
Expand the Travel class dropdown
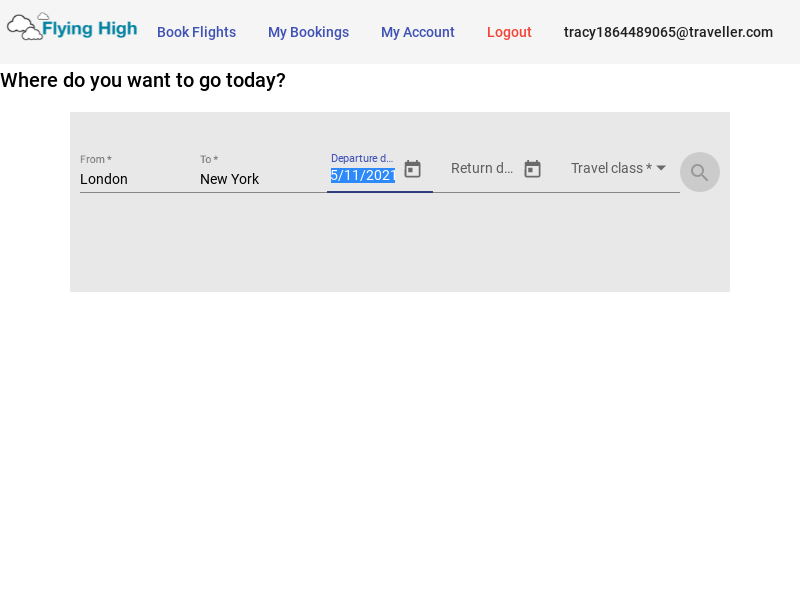pyautogui.click(x=611, y=168)
